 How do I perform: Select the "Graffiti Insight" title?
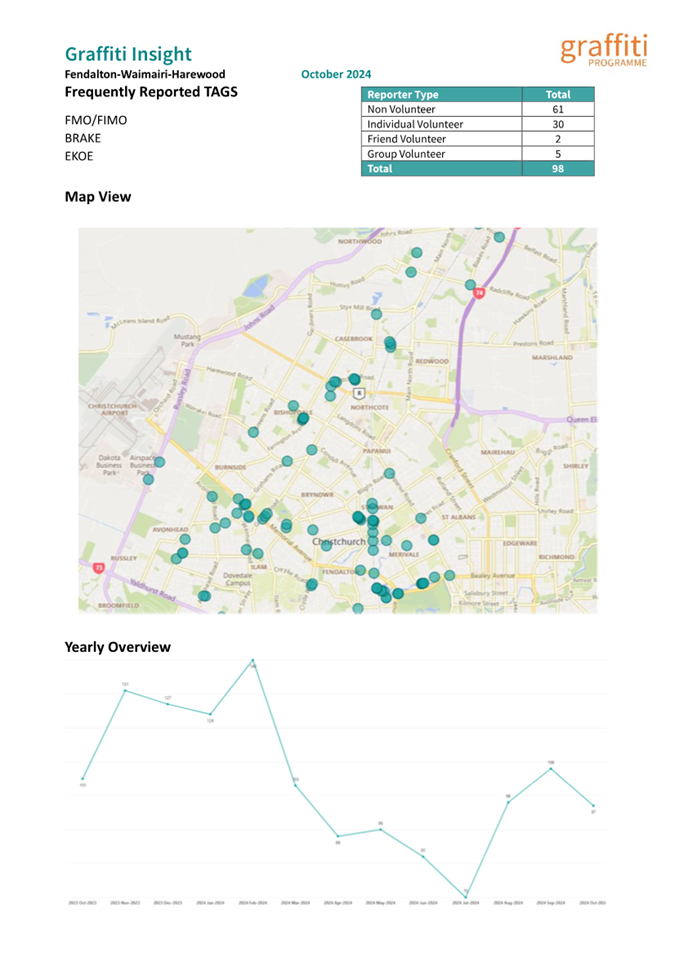pyautogui.click(x=128, y=54)
